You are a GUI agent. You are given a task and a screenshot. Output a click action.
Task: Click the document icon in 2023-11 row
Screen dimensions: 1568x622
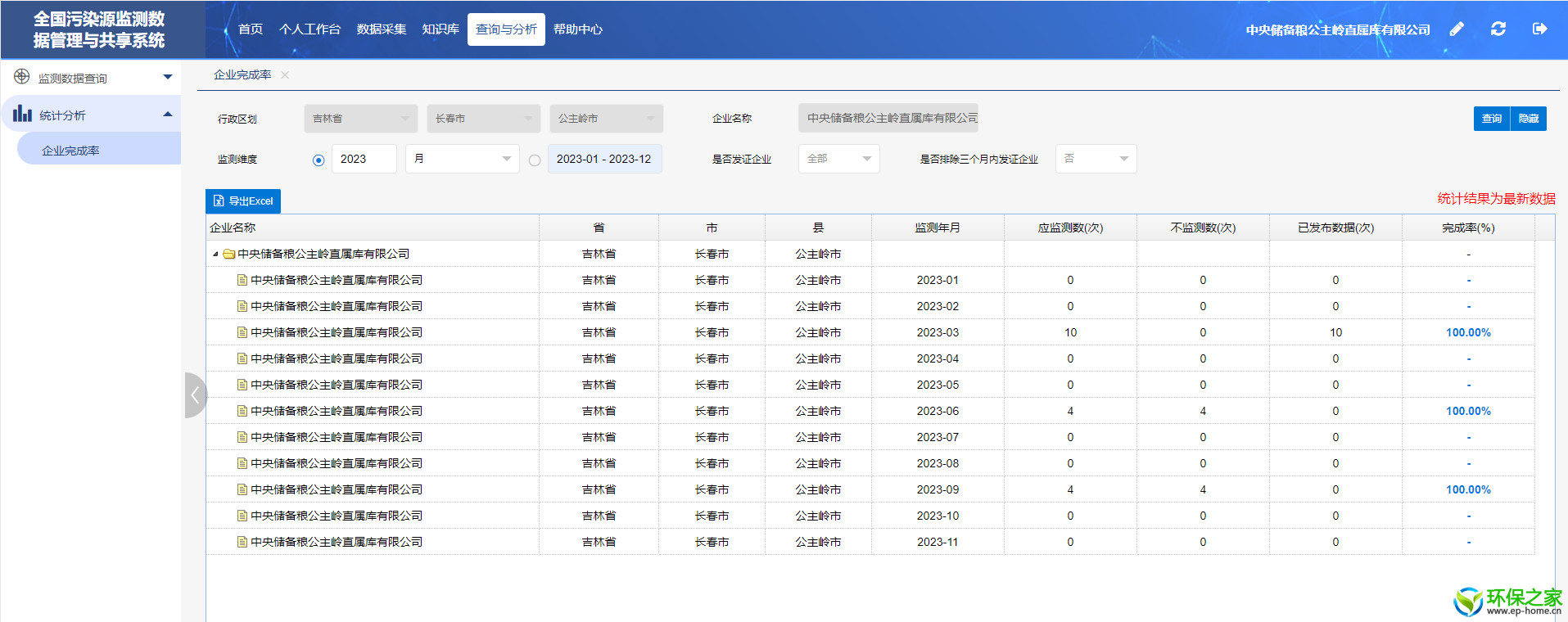[242, 542]
